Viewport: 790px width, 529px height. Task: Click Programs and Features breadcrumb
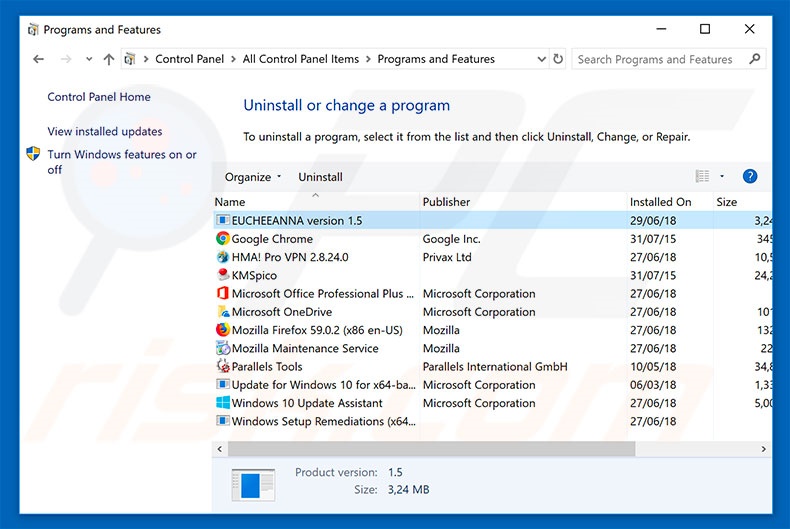coord(436,59)
